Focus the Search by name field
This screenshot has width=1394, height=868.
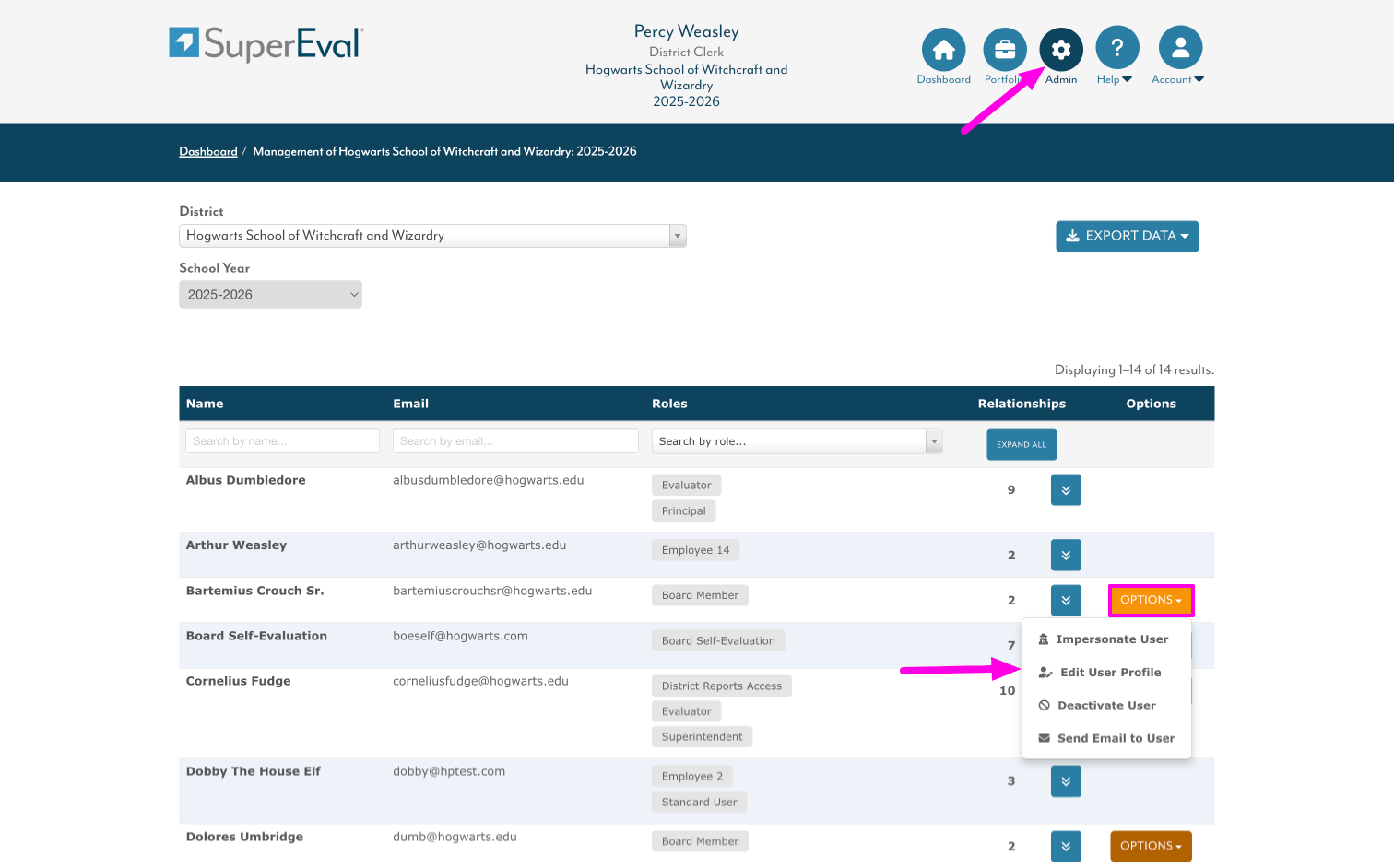[282, 441]
